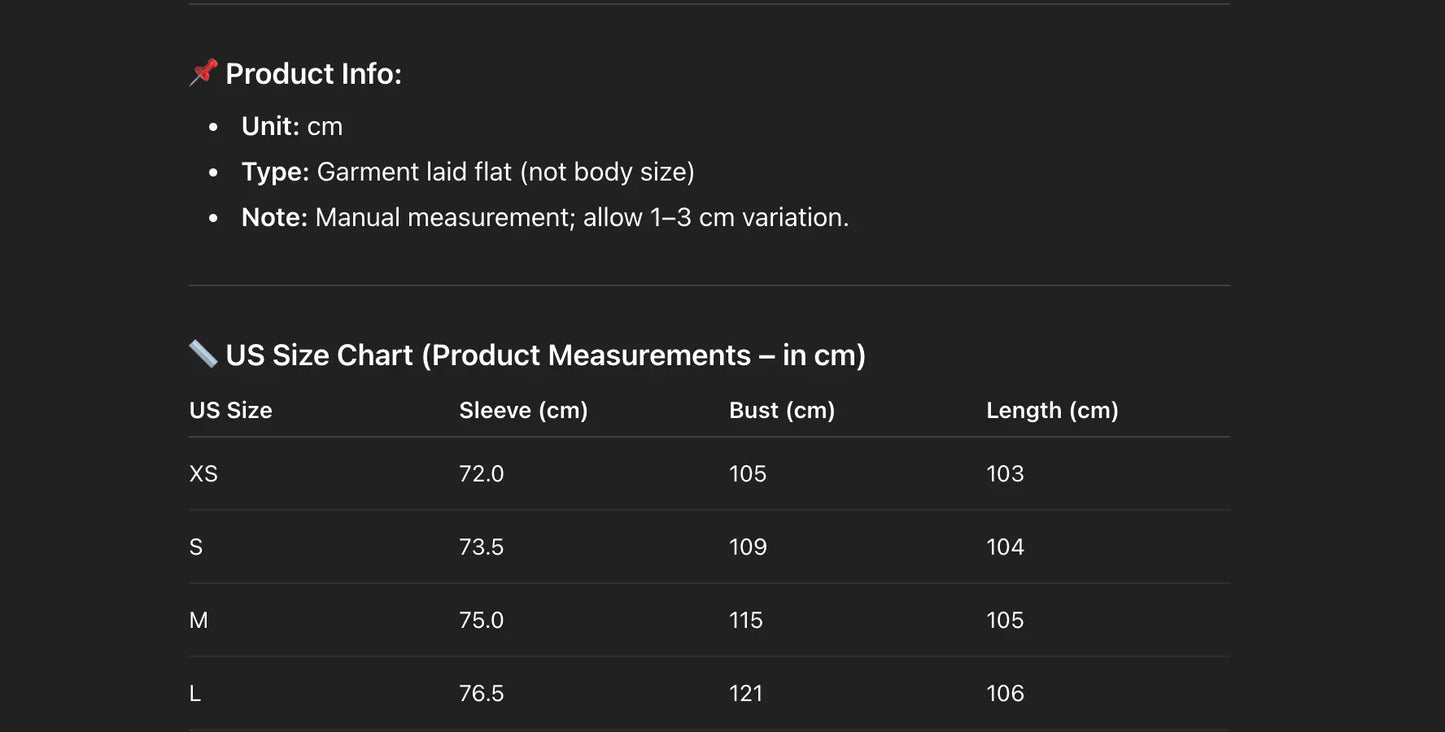Click the 72.0 sleeve value
1445x732 pixels.
tap(481, 474)
